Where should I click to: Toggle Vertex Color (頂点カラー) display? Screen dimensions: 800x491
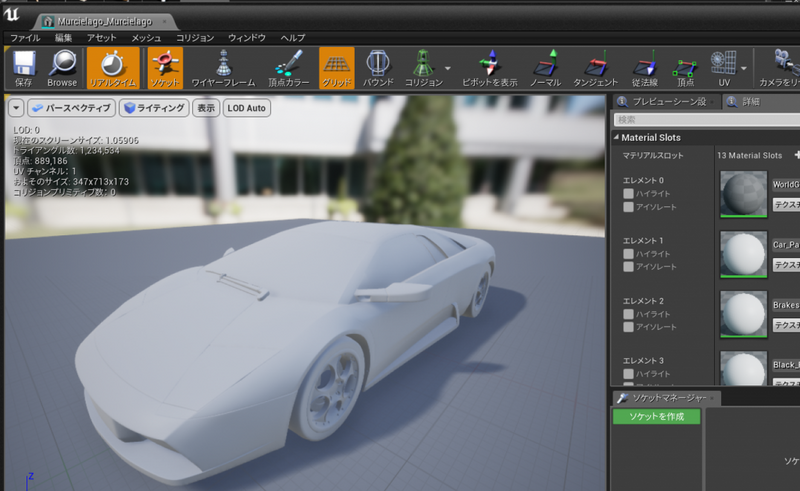(289, 68)
